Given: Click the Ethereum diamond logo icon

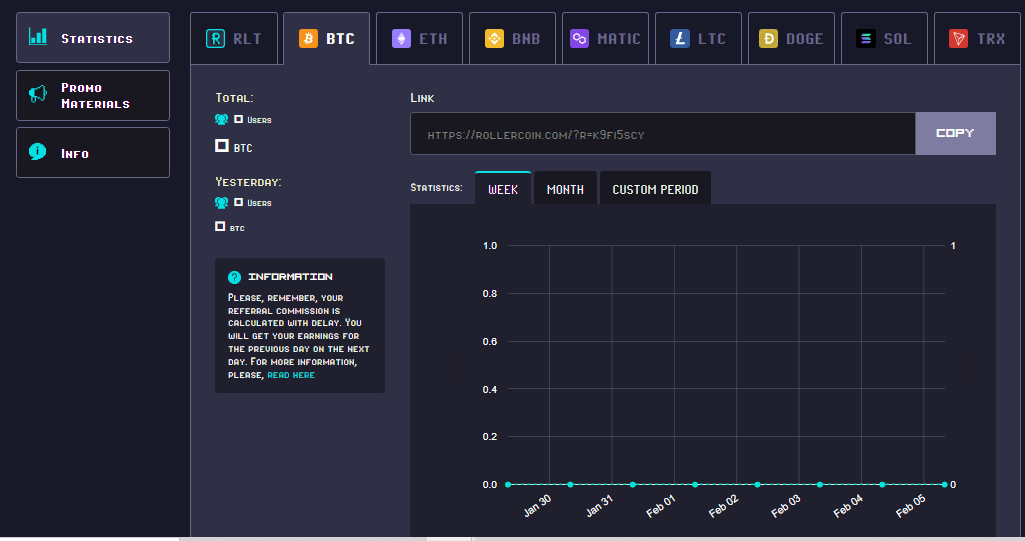Looking at the screenshot, I should point(401,39).
